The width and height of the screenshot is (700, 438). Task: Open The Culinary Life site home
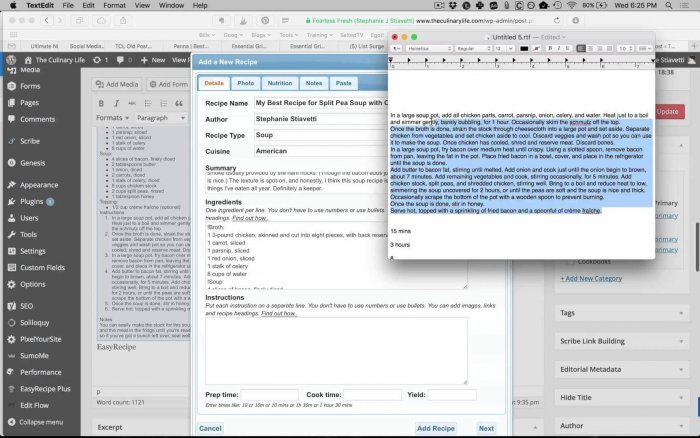54,60
